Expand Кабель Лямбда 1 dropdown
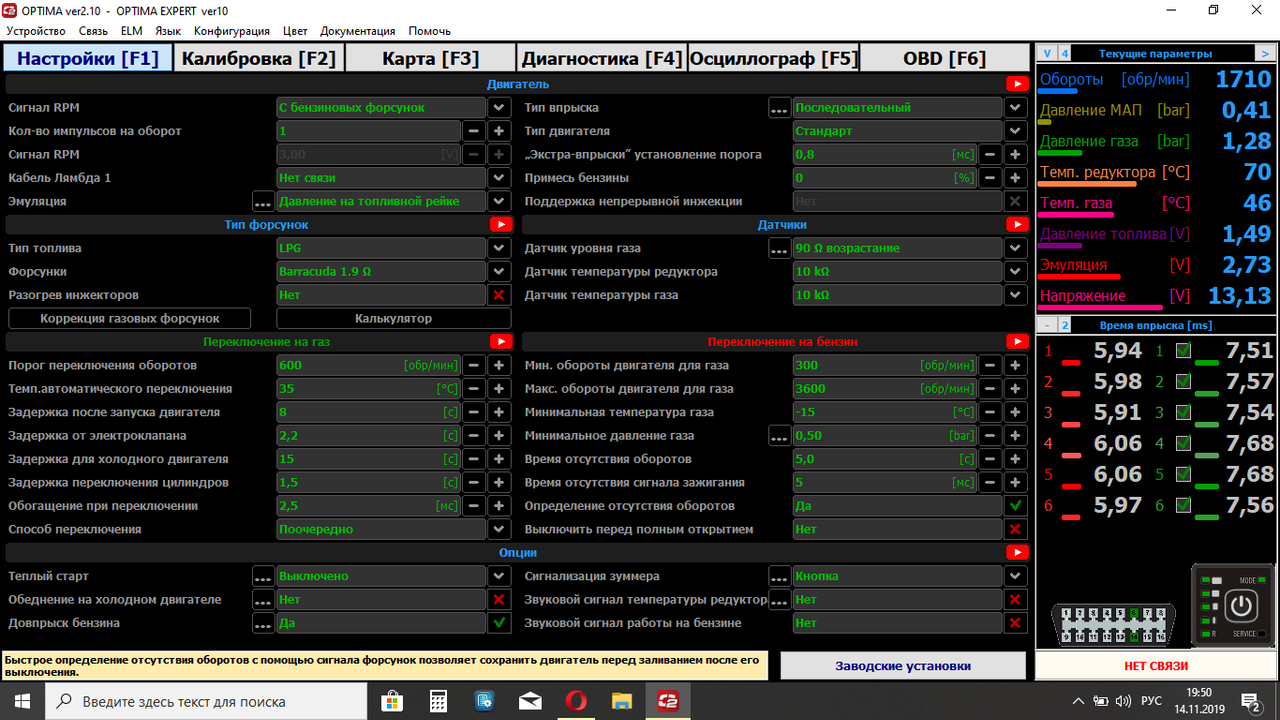The height and width of the screenshot is (720, 1280). click(499, 178)
